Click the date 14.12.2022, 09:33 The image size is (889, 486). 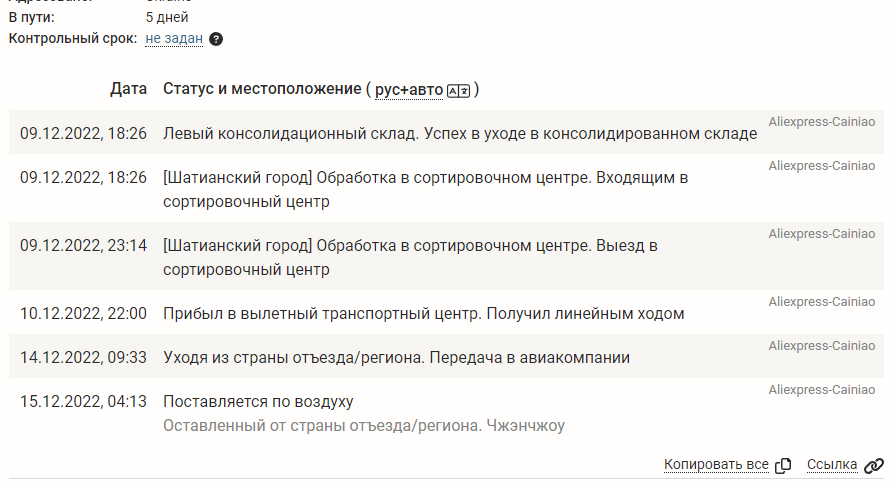coord(83,357)
